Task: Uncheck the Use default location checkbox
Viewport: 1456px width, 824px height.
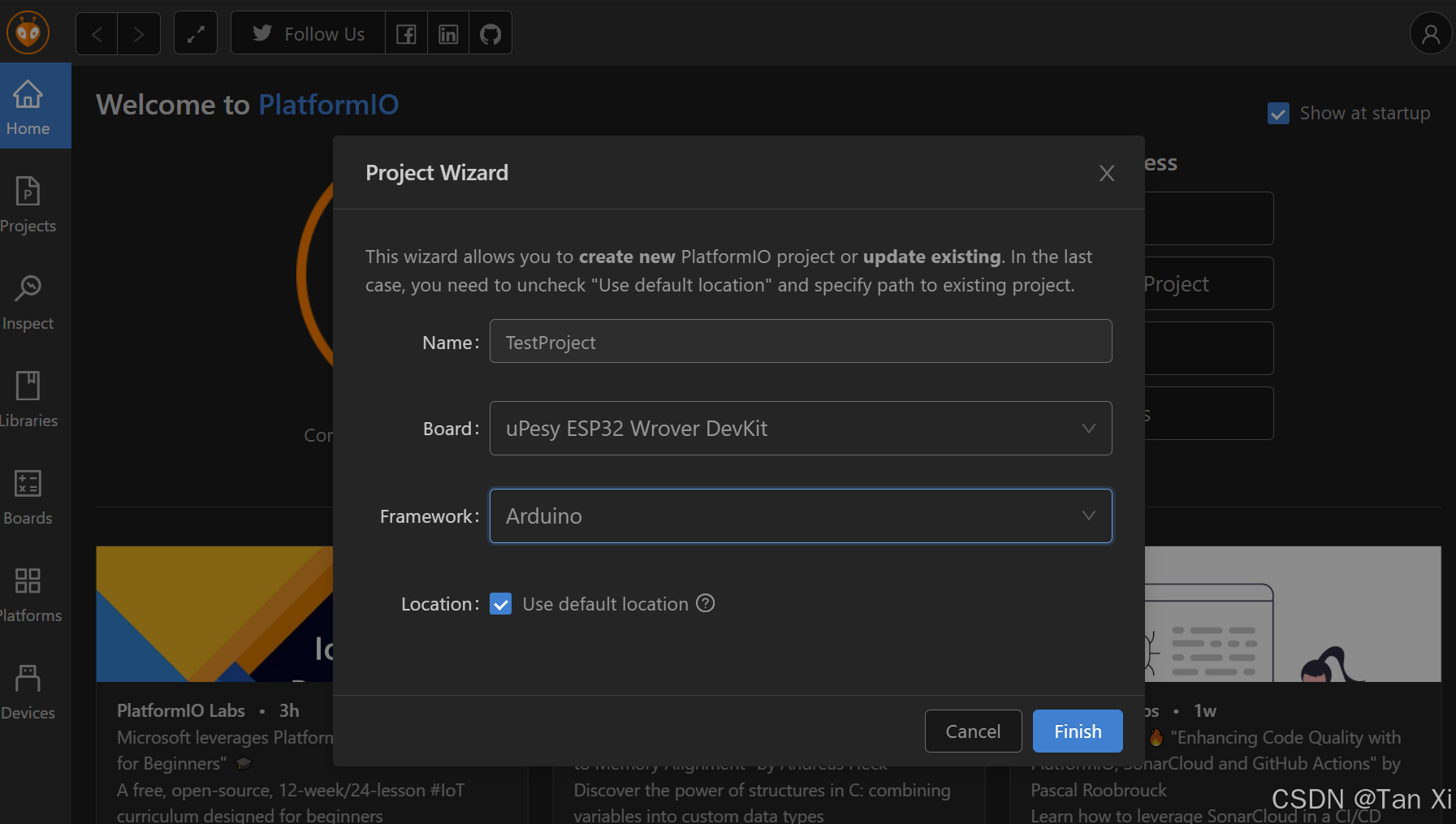Action: click(x=501, y=604)
